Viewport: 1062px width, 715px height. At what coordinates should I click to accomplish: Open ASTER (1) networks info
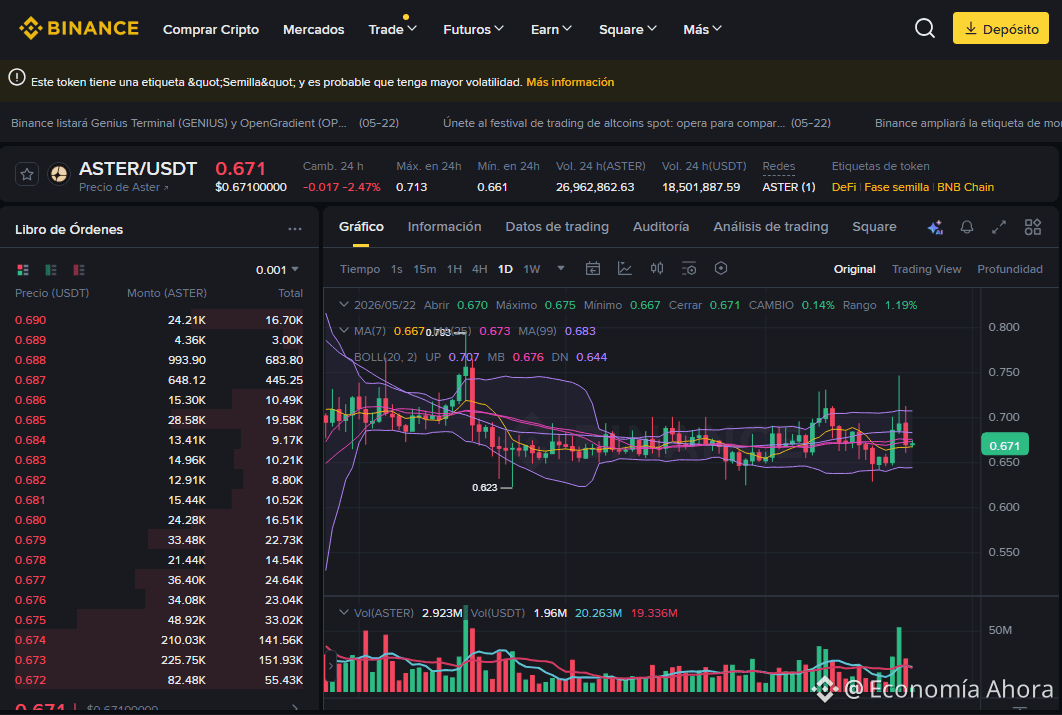tap(789, 187)
